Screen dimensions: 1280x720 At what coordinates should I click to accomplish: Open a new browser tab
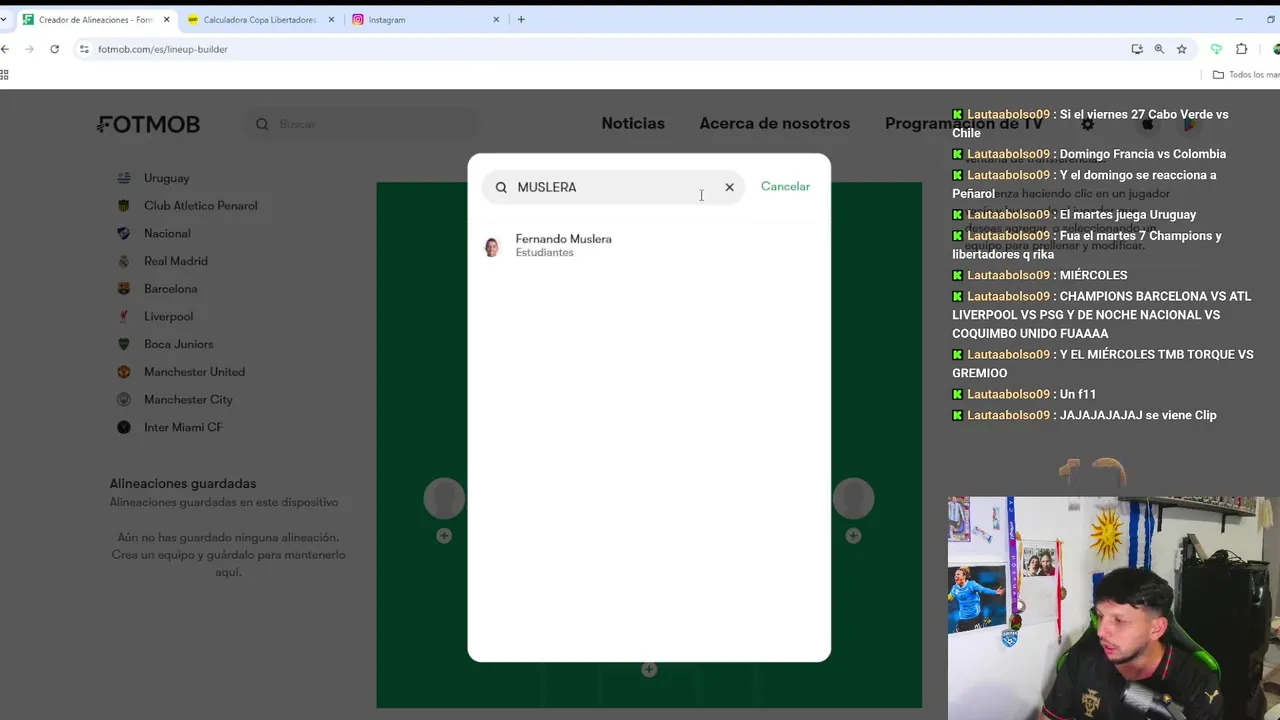[521, 19]
